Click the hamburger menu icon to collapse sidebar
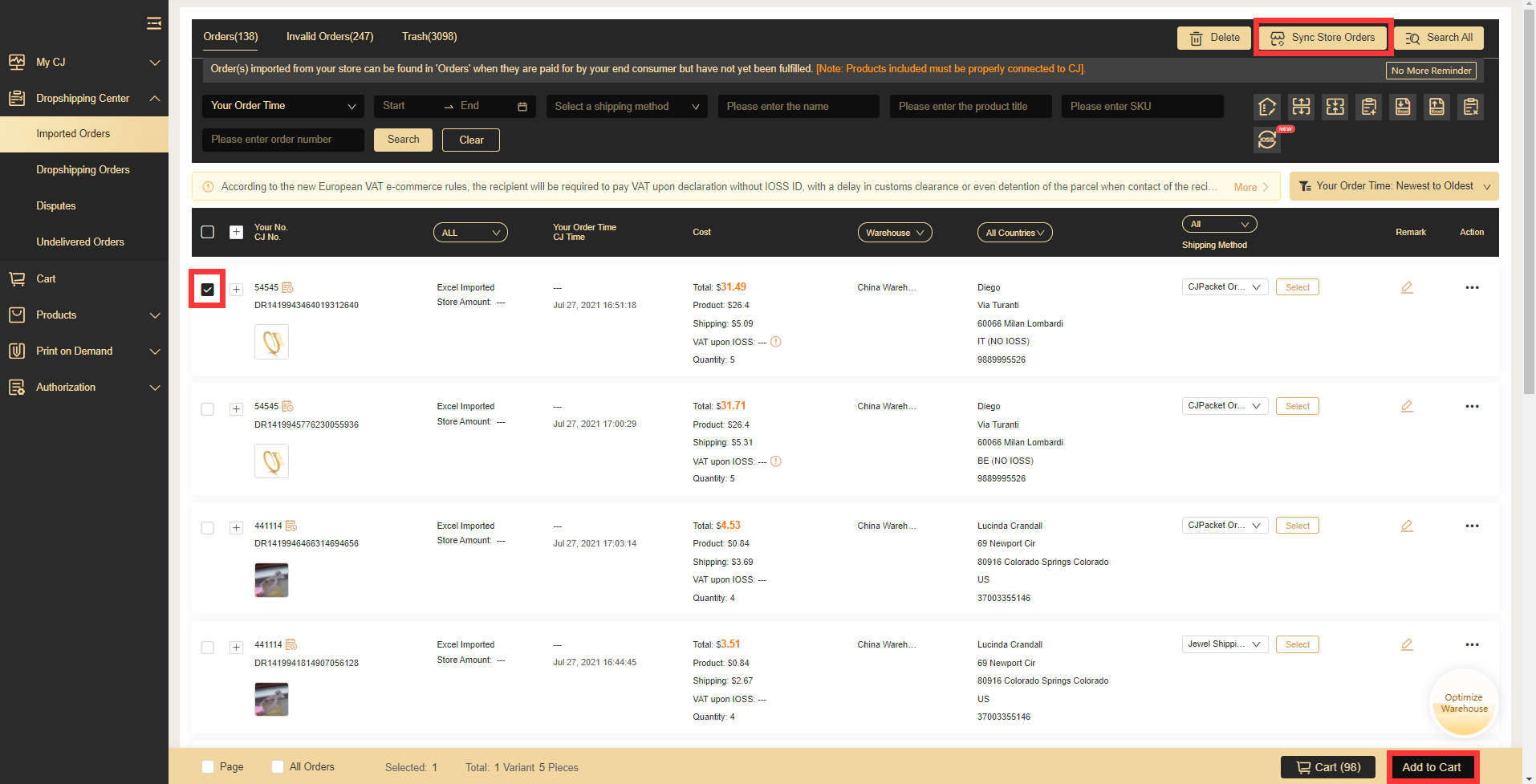The height and width of the screenshot is (784, 1536). pos(154,23)
